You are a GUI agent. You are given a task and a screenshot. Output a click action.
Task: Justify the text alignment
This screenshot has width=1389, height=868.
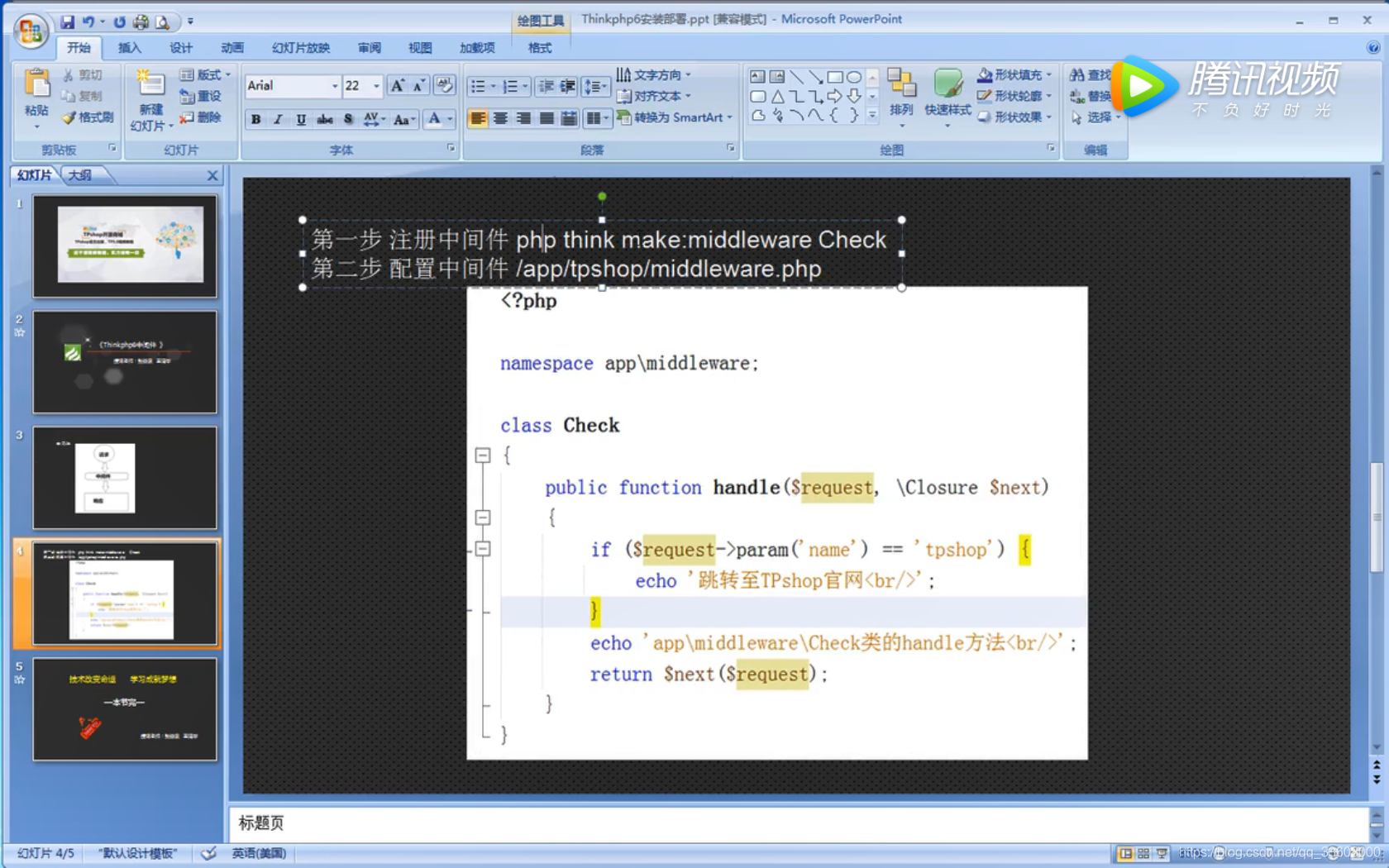pyautogui.click(x=547, y=118)
